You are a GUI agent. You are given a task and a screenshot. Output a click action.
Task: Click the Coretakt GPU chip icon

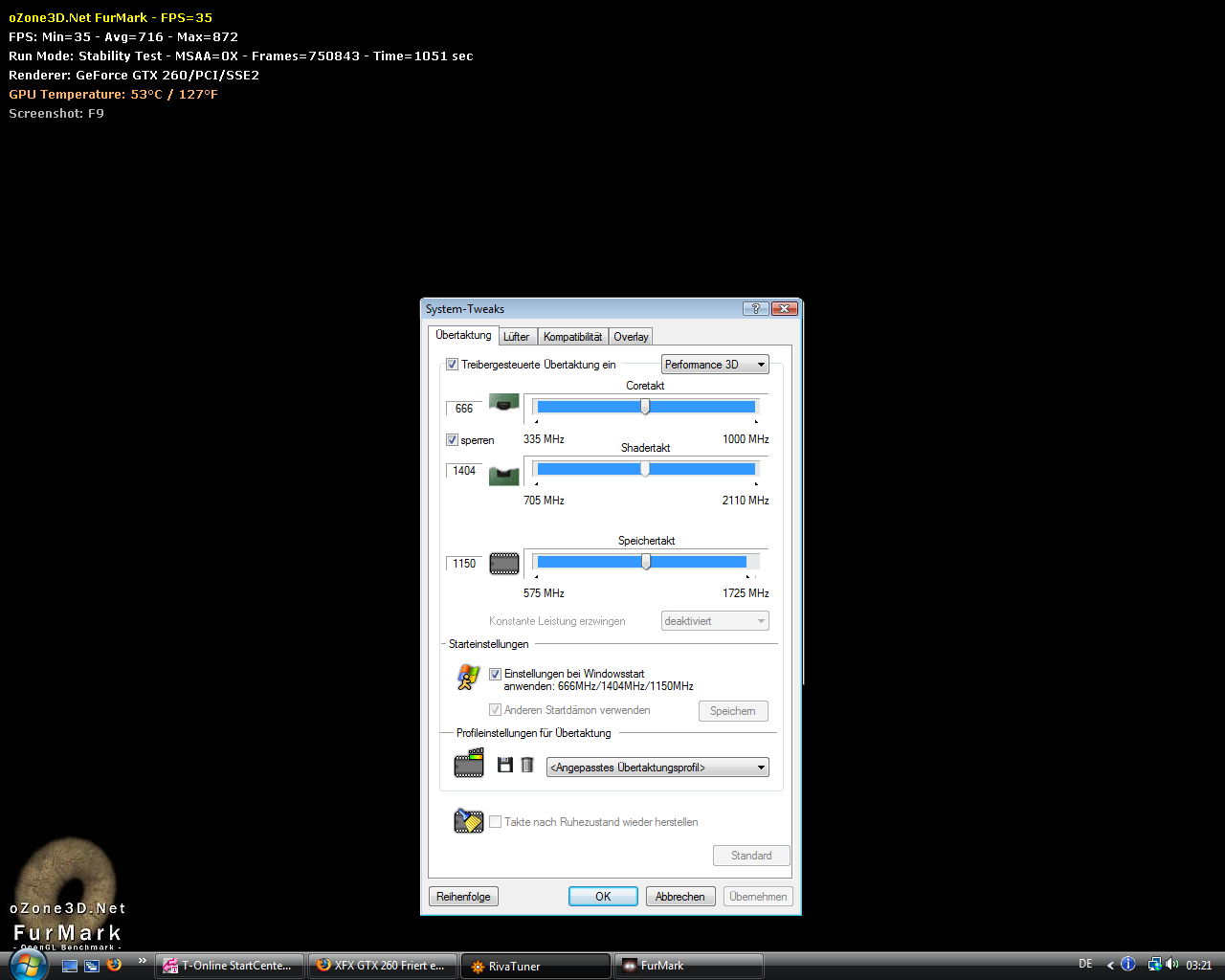coord(504,403)
